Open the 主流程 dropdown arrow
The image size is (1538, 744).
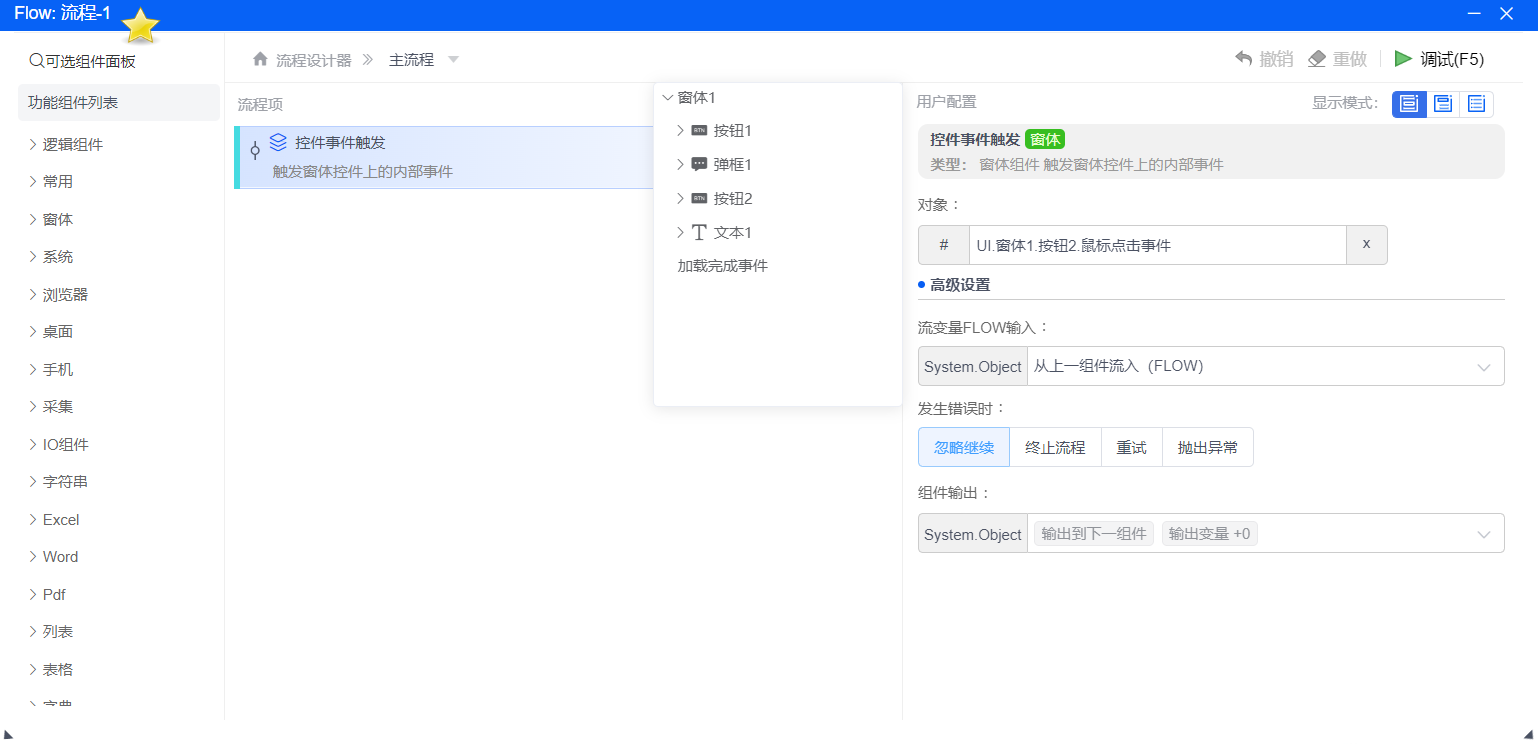click(x=453, y=59)
